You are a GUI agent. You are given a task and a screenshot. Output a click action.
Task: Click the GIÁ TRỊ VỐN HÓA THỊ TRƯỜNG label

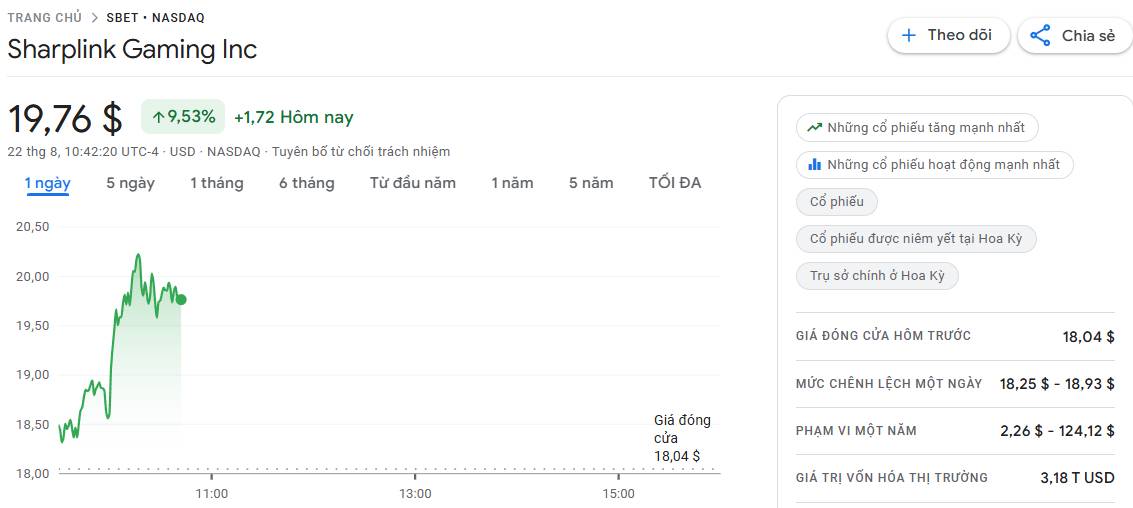coord(892,478)
